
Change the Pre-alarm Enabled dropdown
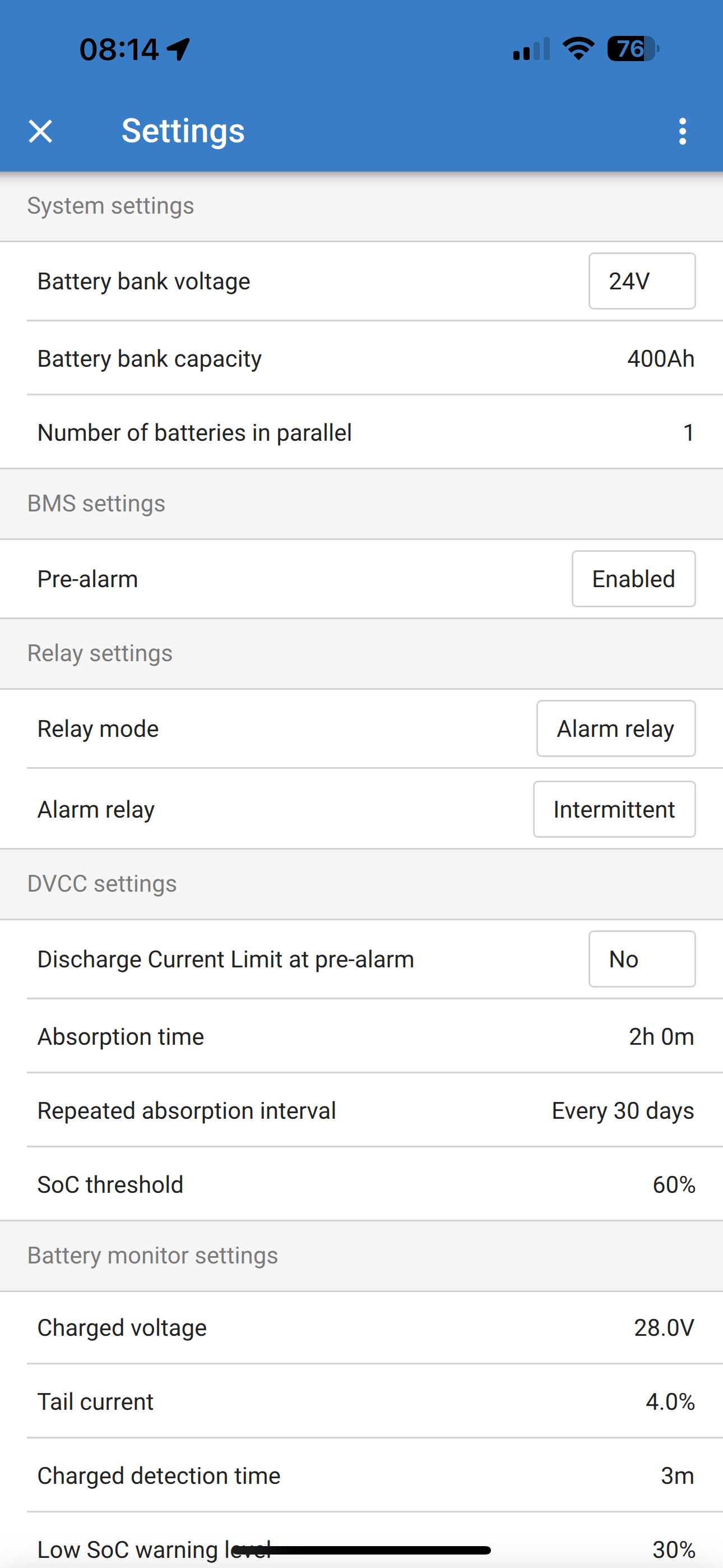(633, 579)
